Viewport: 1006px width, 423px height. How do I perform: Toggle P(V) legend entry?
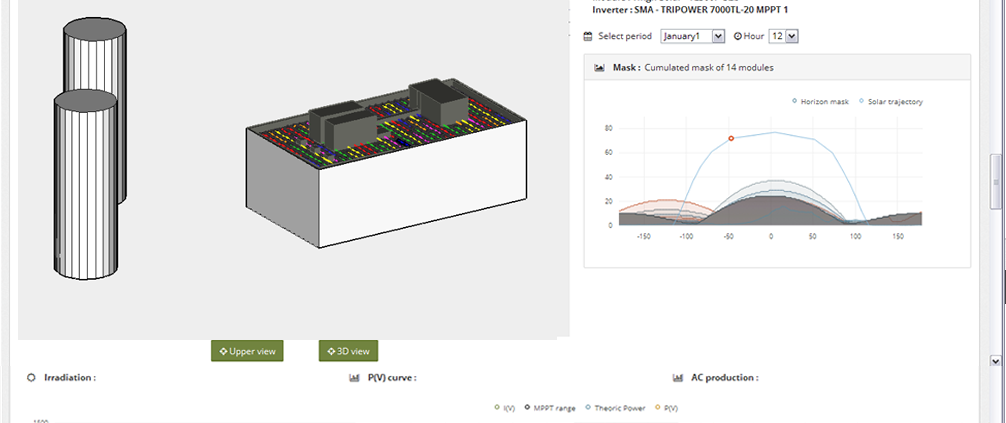pyautogui.click(x=666, y=408)
